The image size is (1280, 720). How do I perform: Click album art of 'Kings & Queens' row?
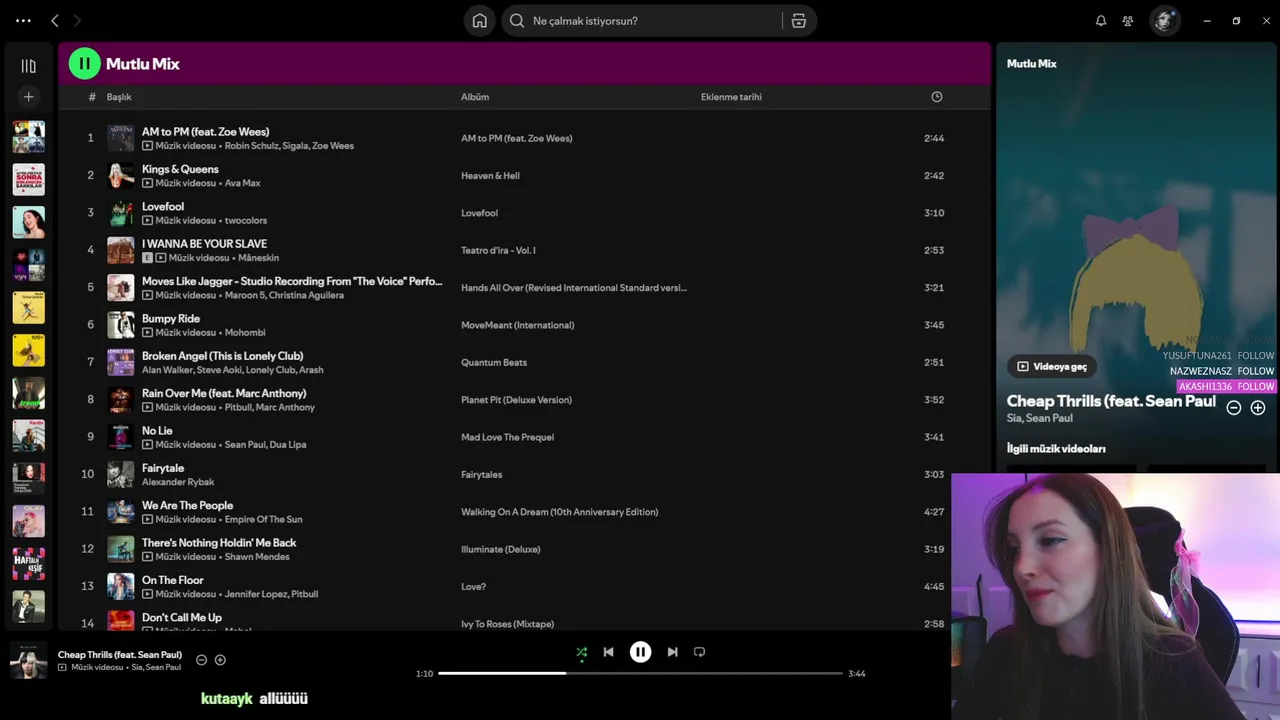[121, 175]
